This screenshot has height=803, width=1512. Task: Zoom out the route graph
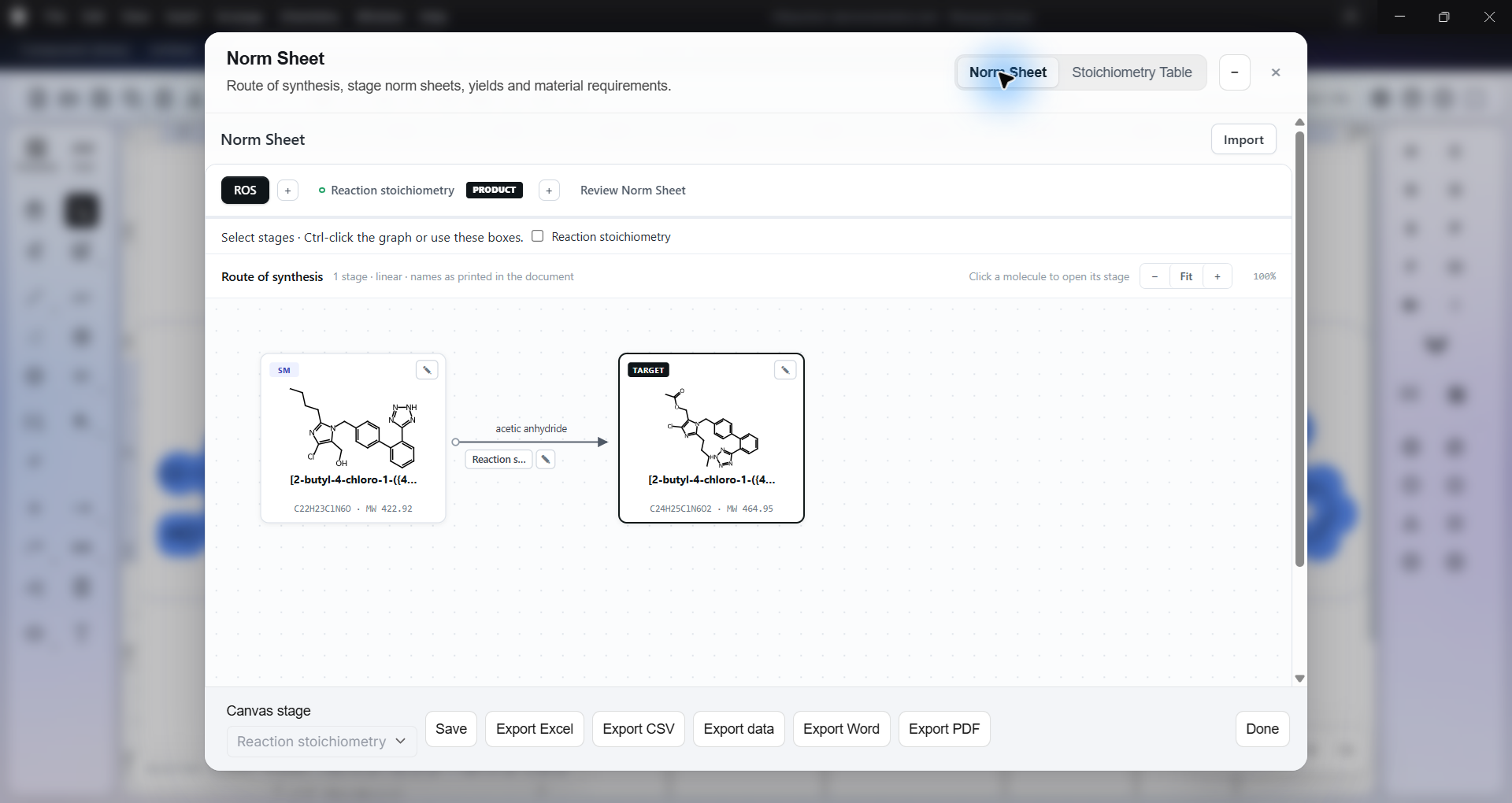[x=1154, y=276]
